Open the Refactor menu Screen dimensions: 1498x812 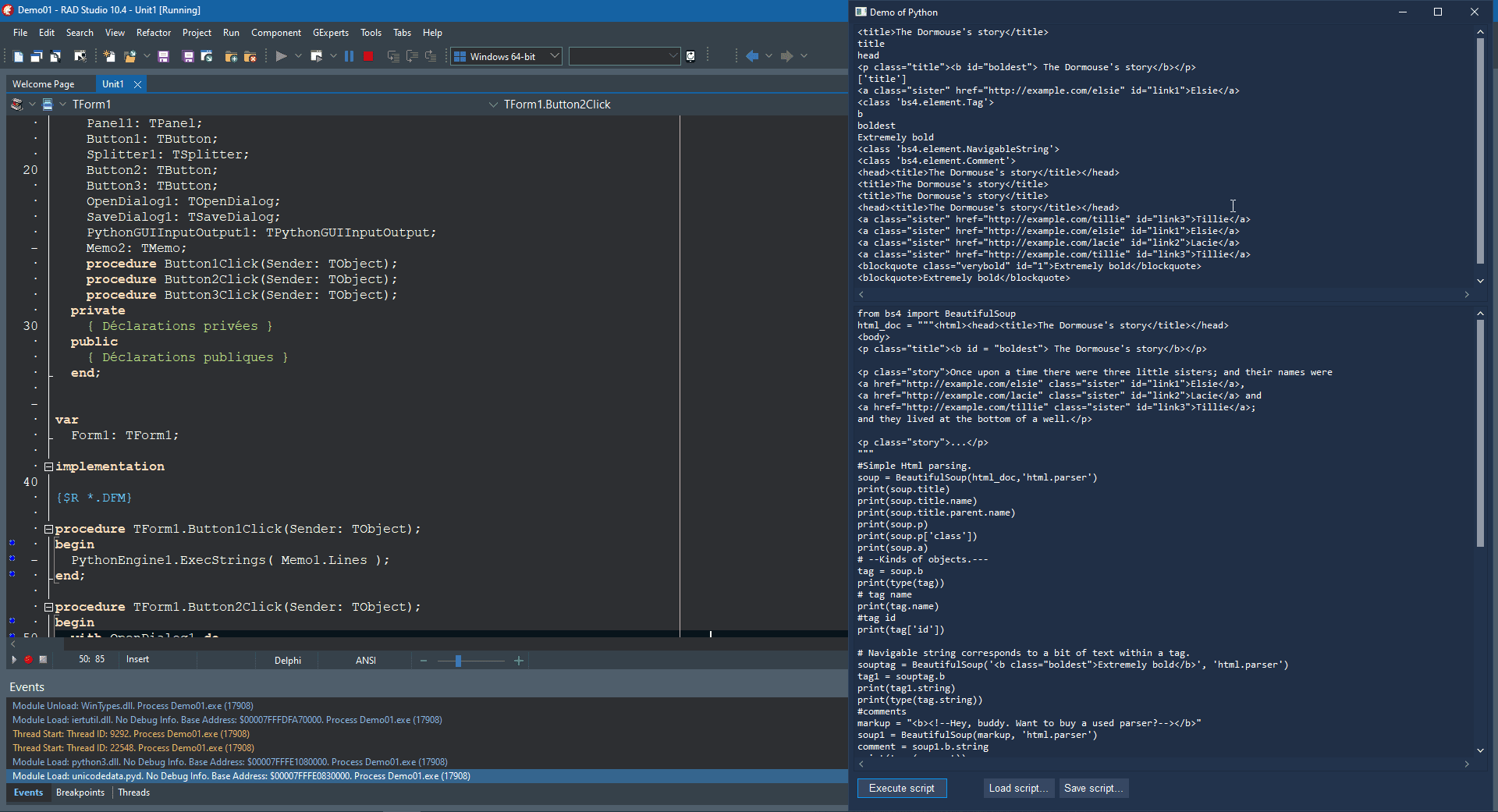(154, 33)
